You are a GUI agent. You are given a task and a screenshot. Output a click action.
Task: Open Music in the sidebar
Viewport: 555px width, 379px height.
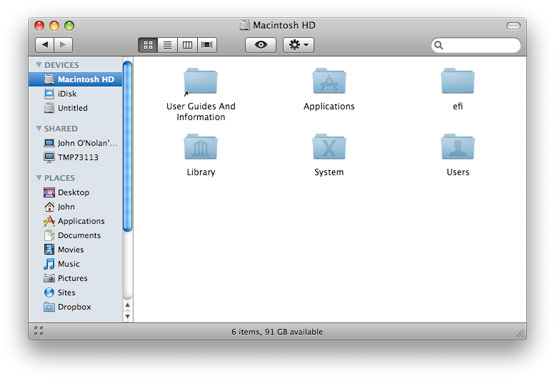coord(75,264)
